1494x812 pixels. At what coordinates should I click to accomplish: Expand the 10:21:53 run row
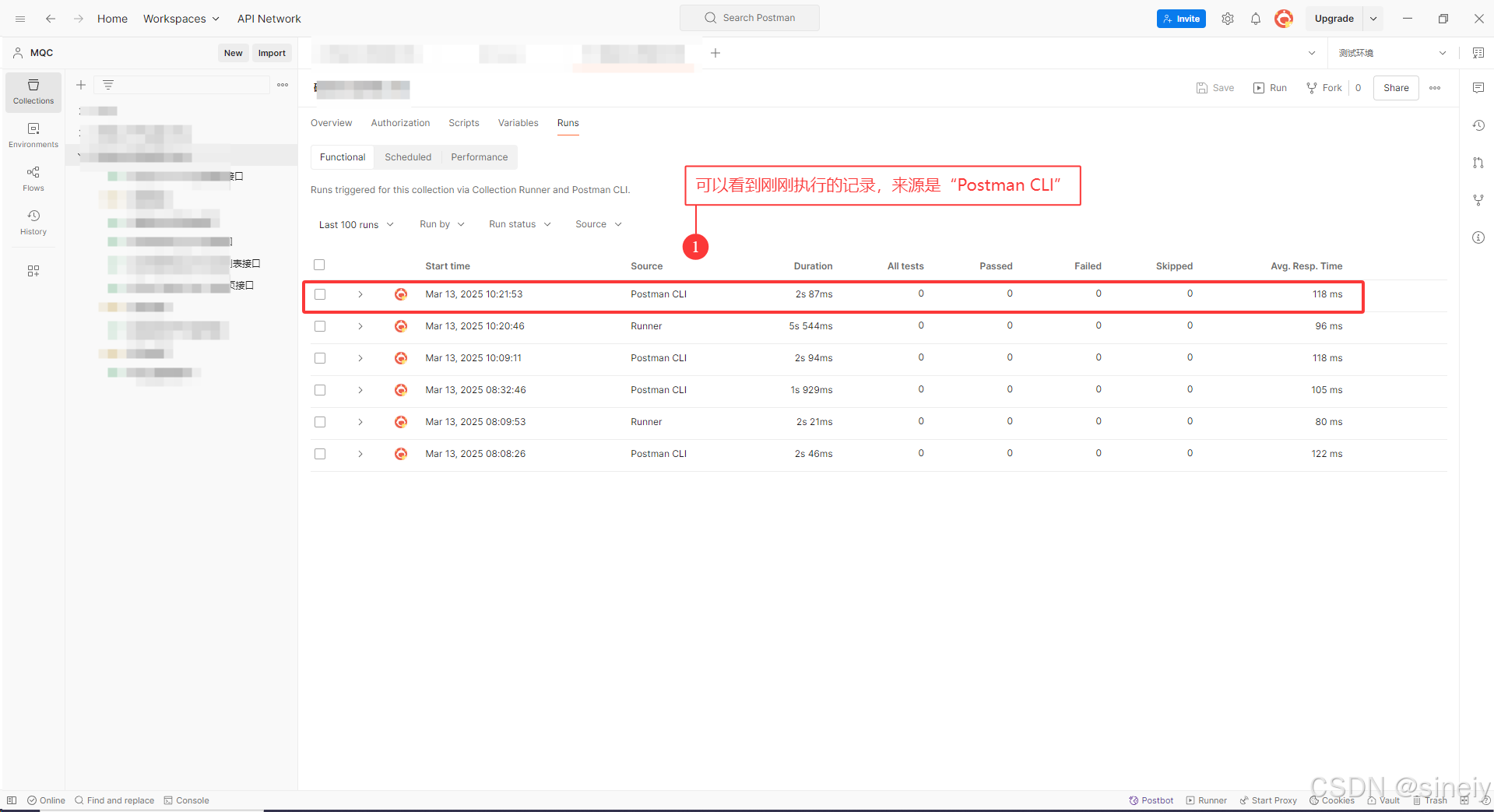(x=360, y=294)
